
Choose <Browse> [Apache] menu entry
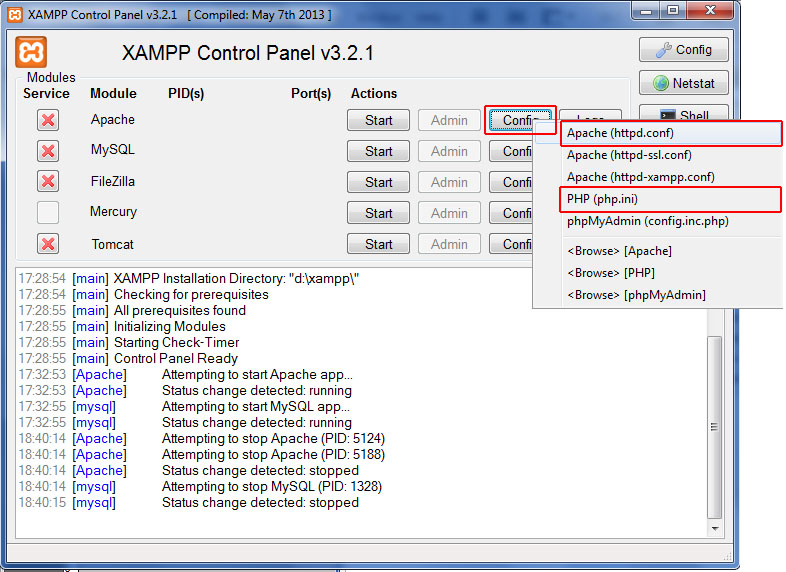click(671, 251)
